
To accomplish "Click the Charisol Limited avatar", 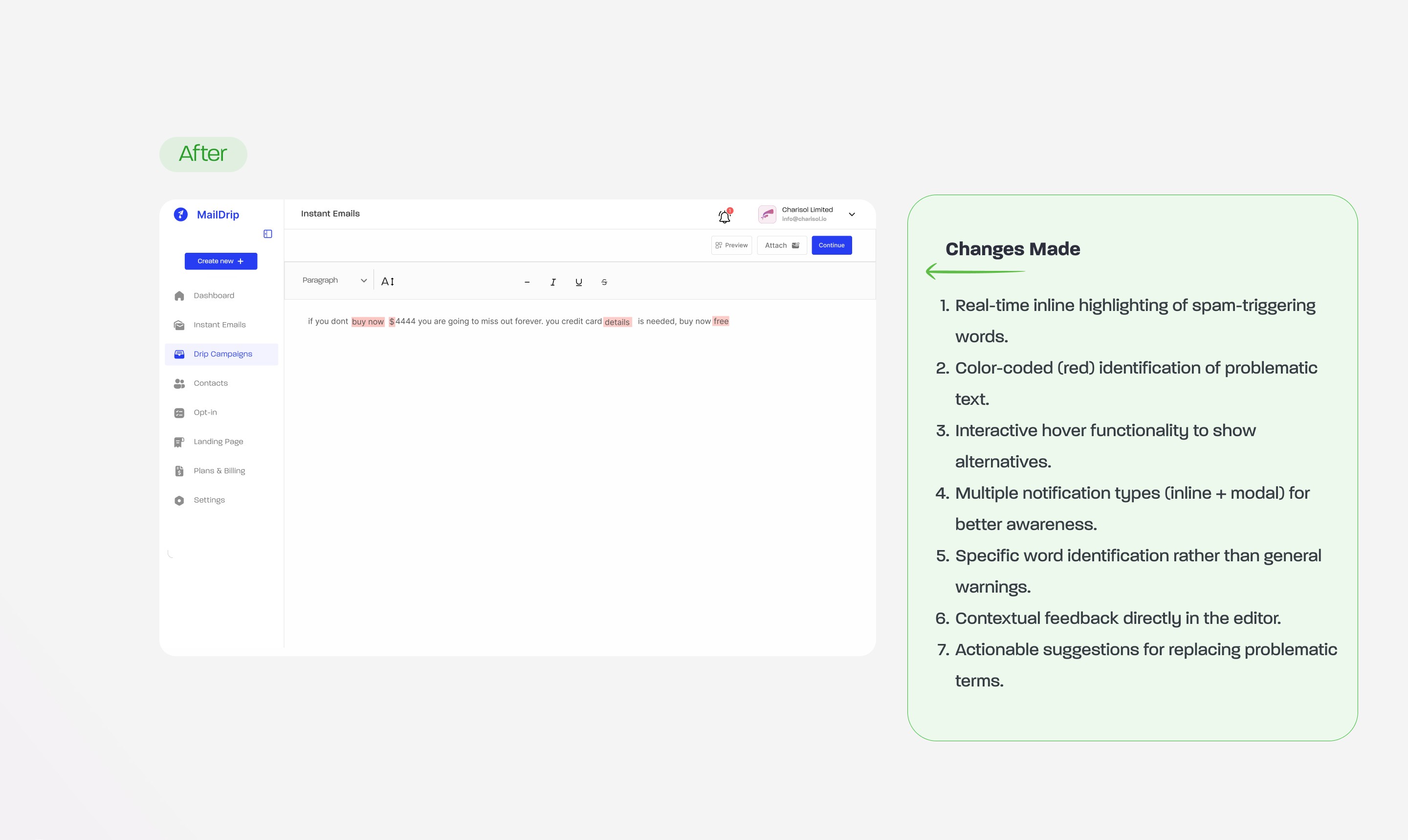I will (767, 215).
